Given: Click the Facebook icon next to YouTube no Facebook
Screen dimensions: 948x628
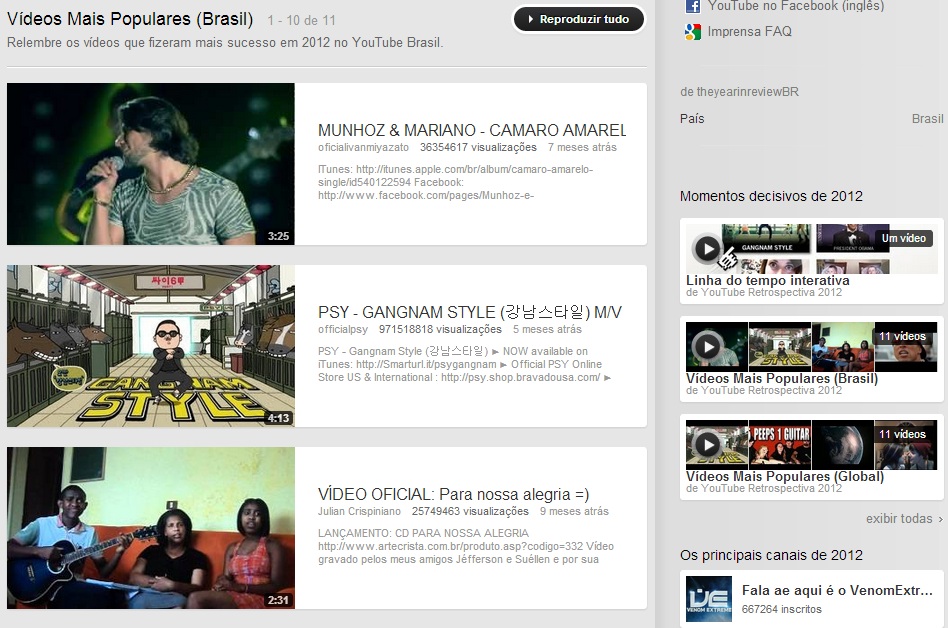Looking at the screenshot, I should 692,6.
